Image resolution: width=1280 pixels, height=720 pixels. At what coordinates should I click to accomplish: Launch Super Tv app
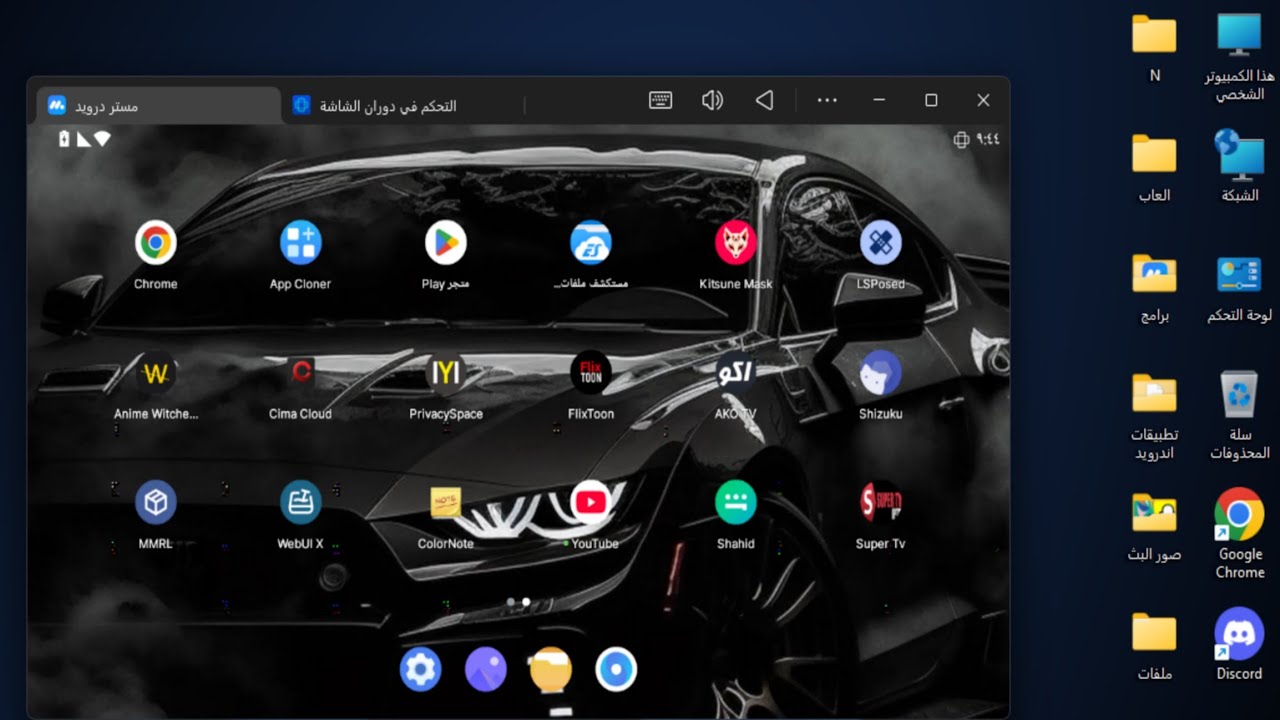(881, 503)
